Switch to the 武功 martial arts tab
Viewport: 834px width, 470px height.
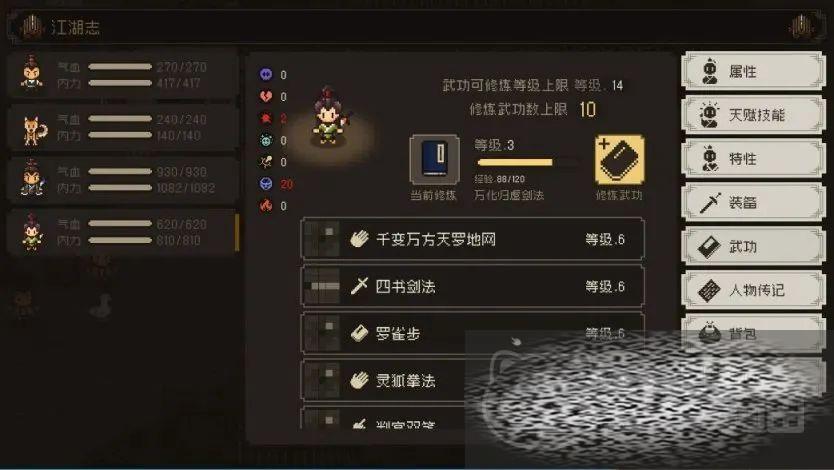point(753,246)
